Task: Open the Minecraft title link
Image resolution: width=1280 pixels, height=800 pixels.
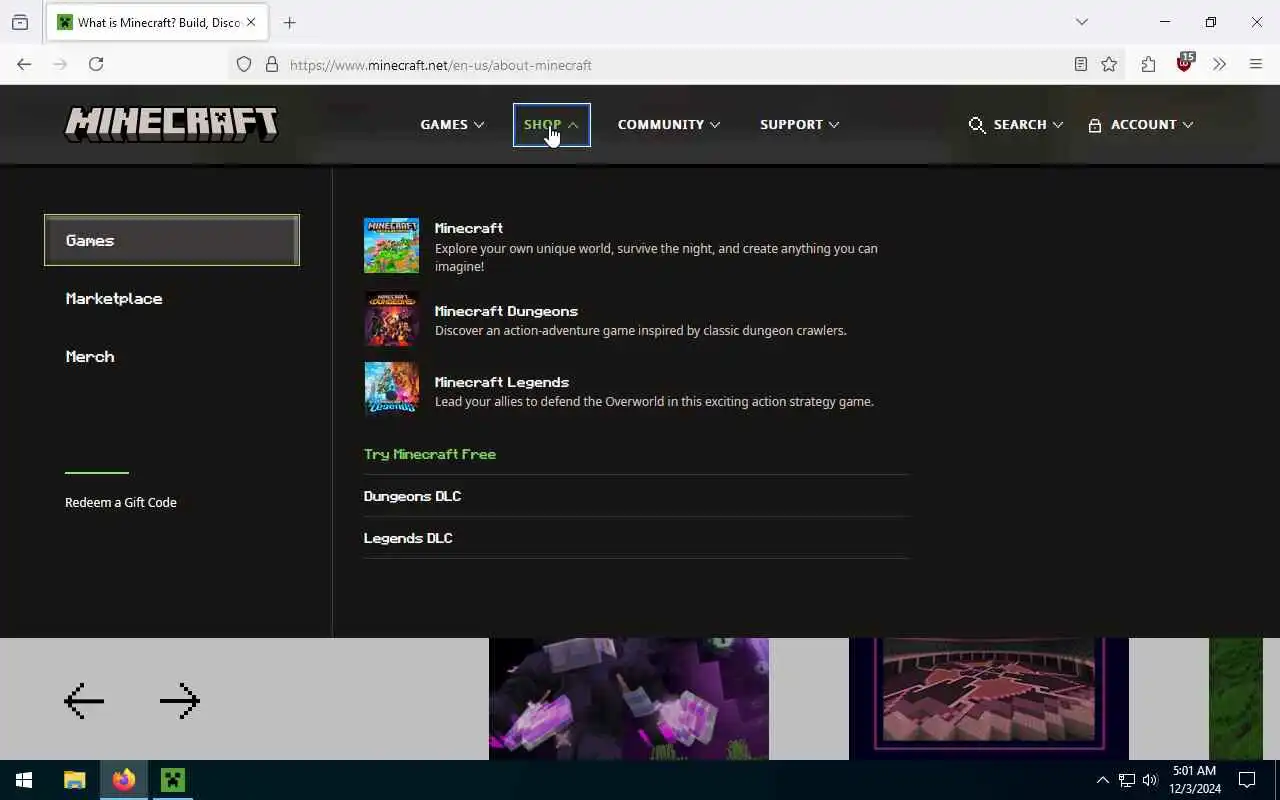Action: (x=469, y=228)
